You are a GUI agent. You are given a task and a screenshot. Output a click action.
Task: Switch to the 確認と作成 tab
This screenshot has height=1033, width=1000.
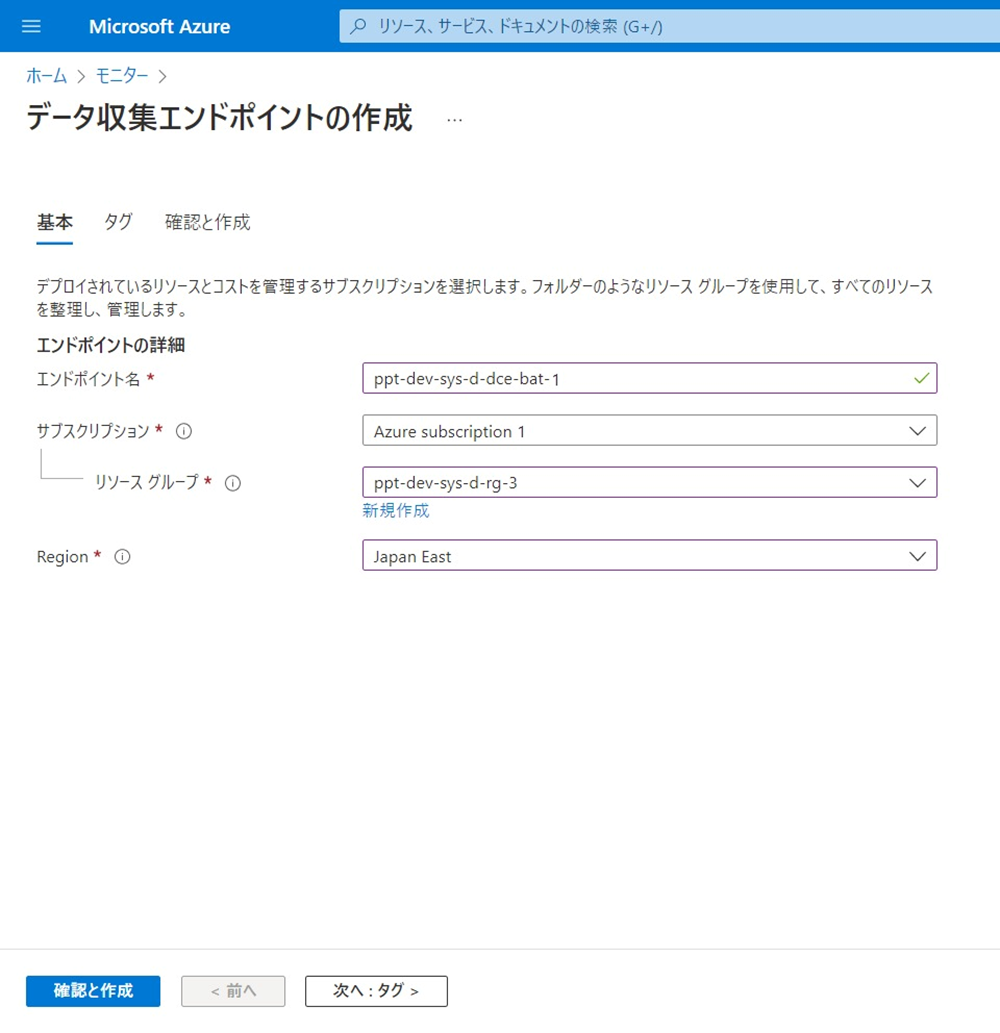(208, 222)
